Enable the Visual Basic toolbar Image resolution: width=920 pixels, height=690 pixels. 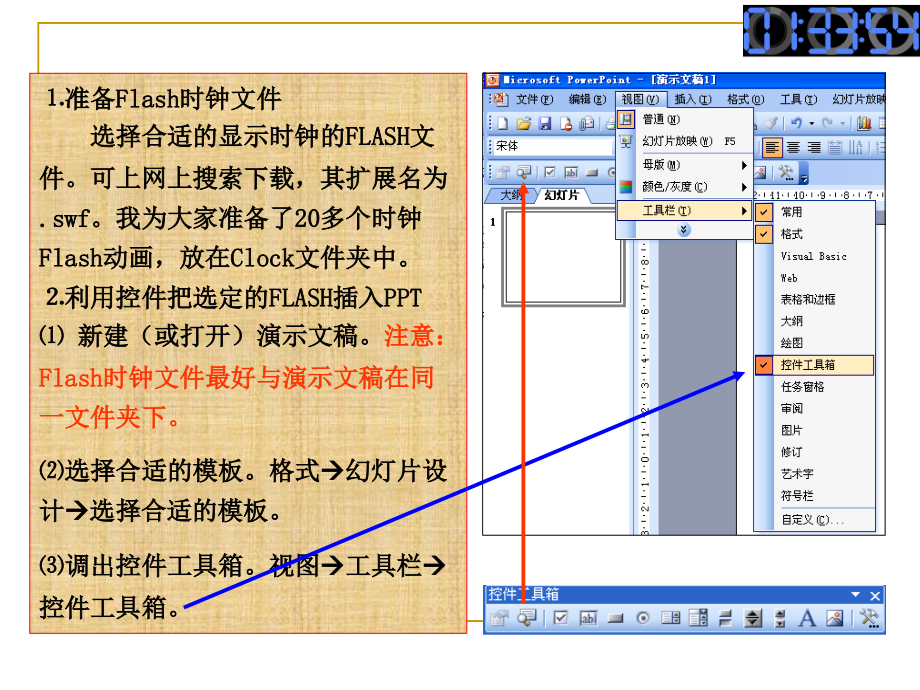(x=815, y=256)
